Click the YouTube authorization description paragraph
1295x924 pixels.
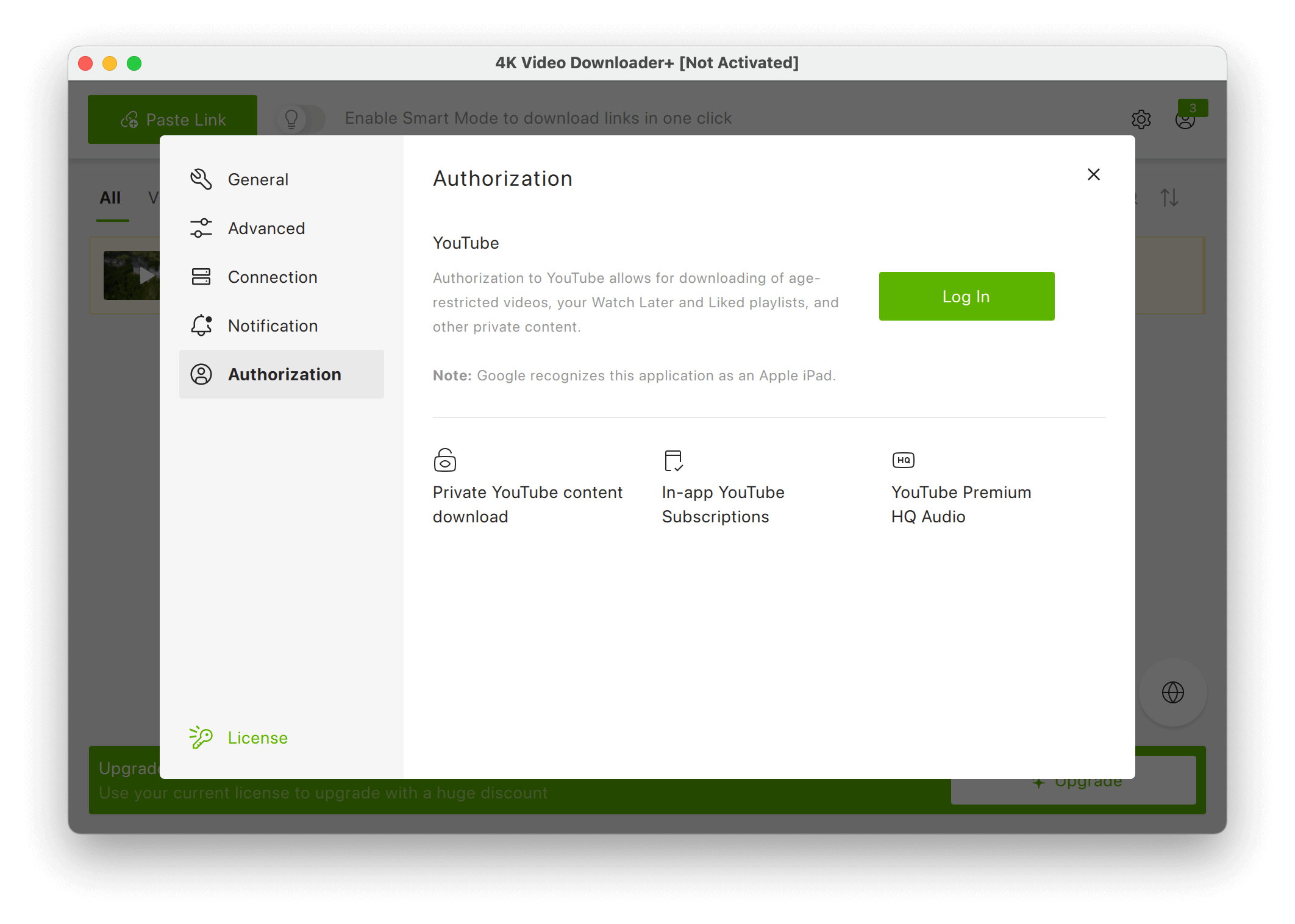636,302
